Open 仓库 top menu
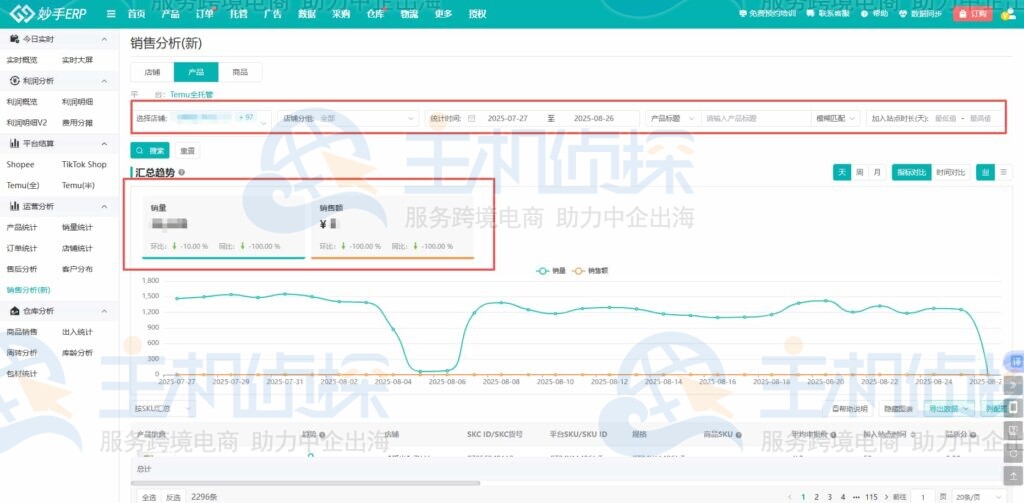1024x503 pixels. 376,14
